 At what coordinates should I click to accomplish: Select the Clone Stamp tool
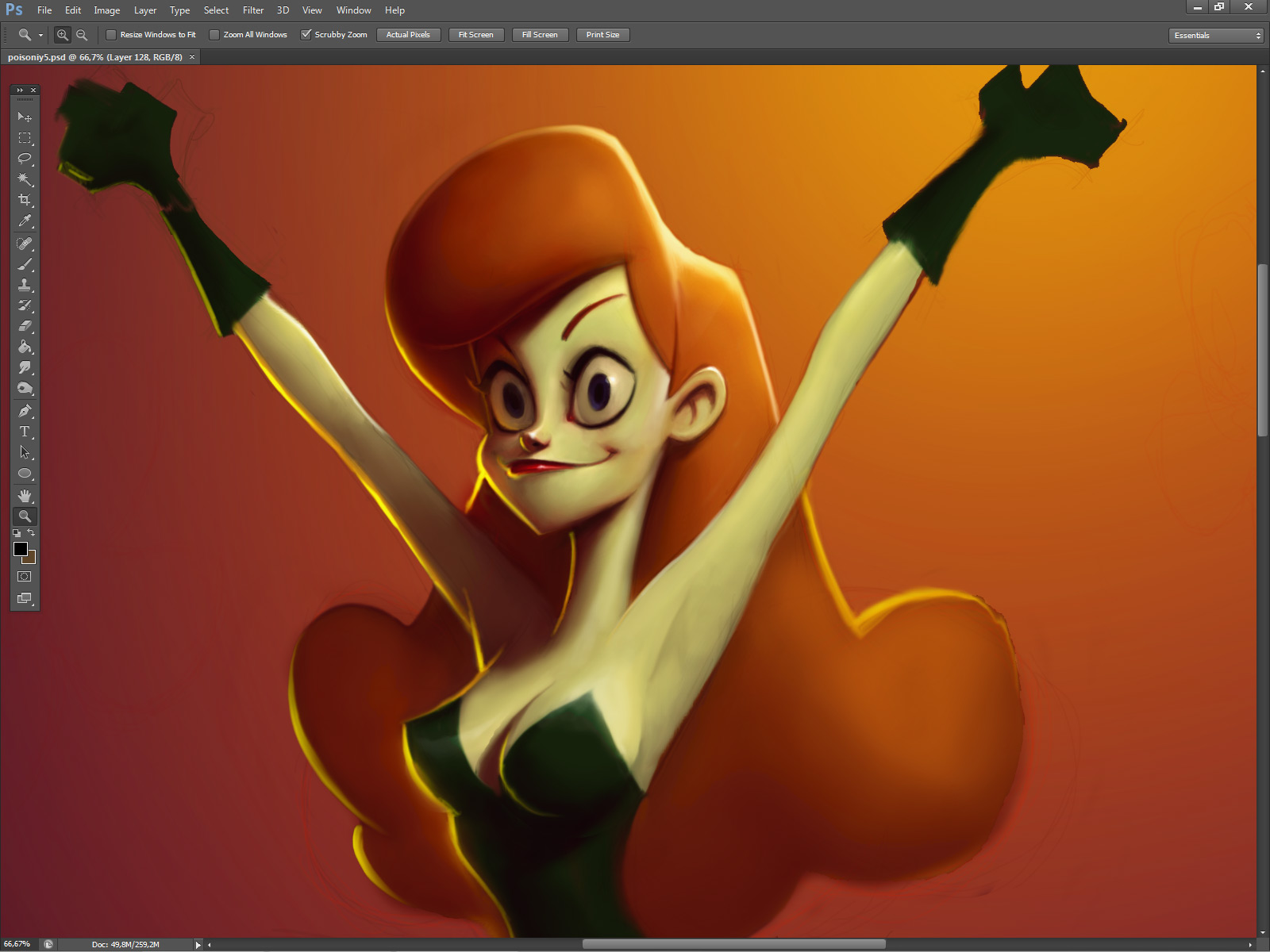(x=25, y=284)
